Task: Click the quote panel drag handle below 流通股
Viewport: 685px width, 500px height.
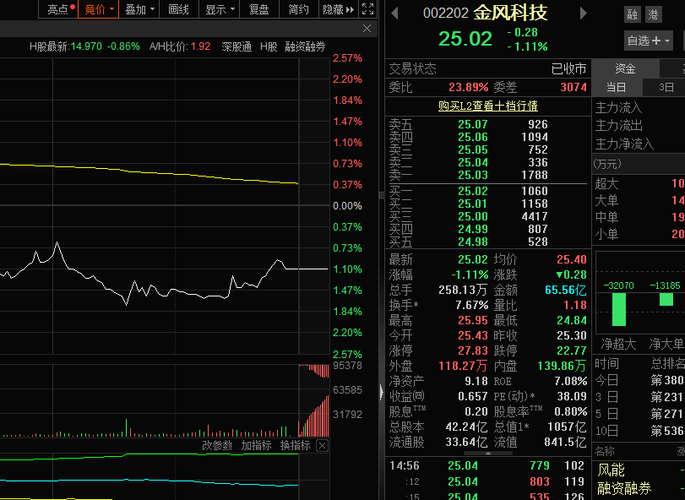Action: click(x=488, y=453)
